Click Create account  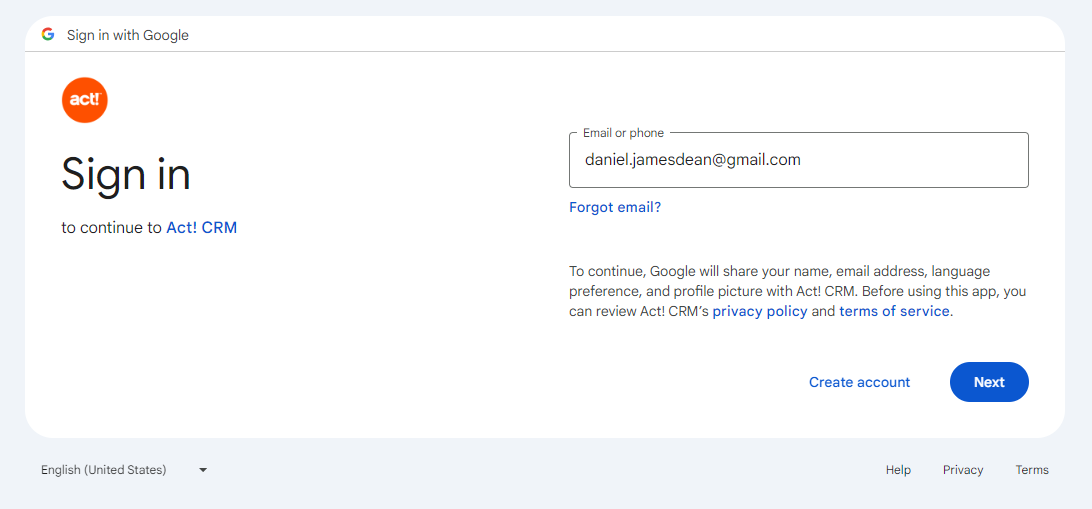(859, 382)
